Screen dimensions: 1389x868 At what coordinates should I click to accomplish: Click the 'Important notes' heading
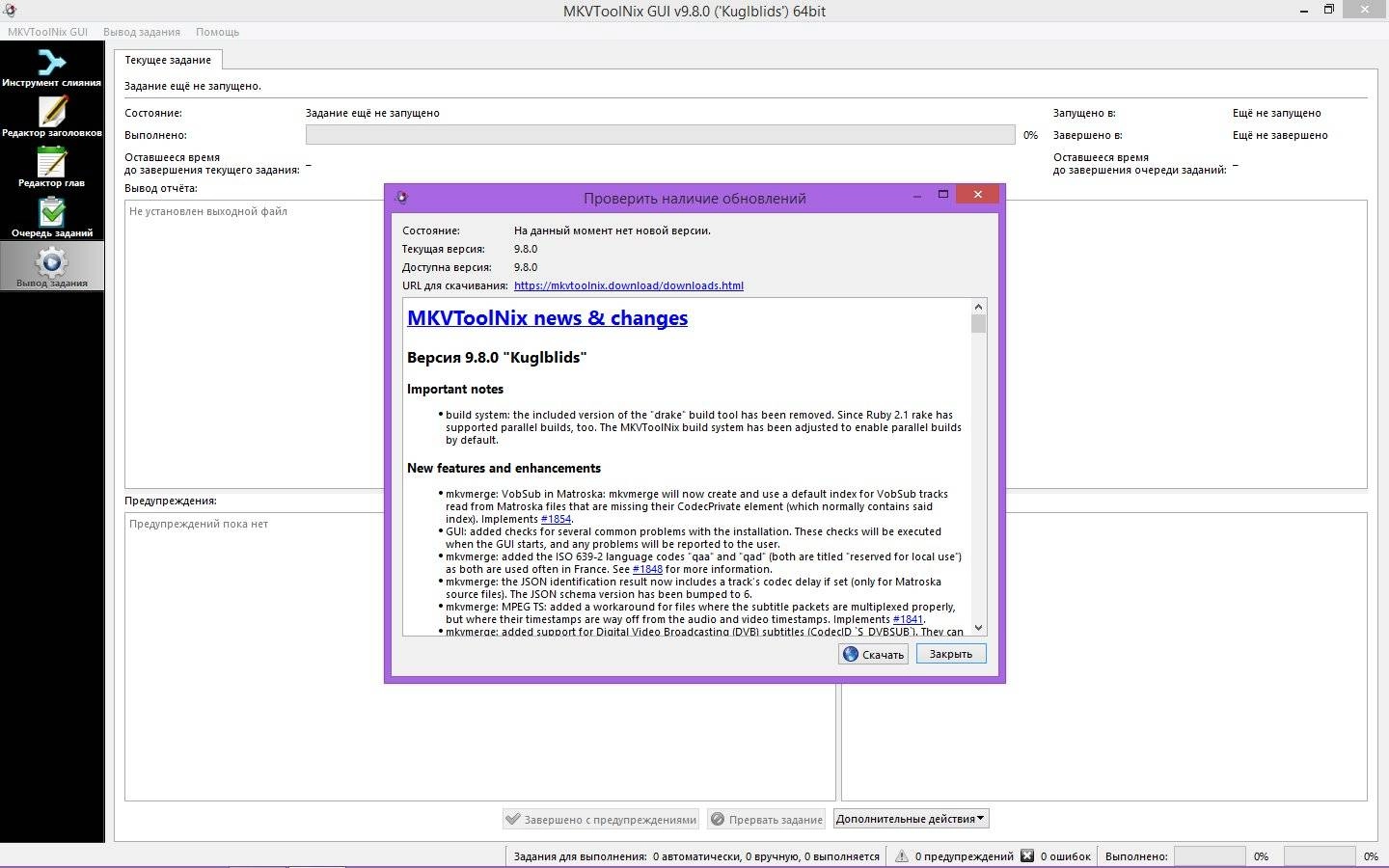click(x=455, y=390)
